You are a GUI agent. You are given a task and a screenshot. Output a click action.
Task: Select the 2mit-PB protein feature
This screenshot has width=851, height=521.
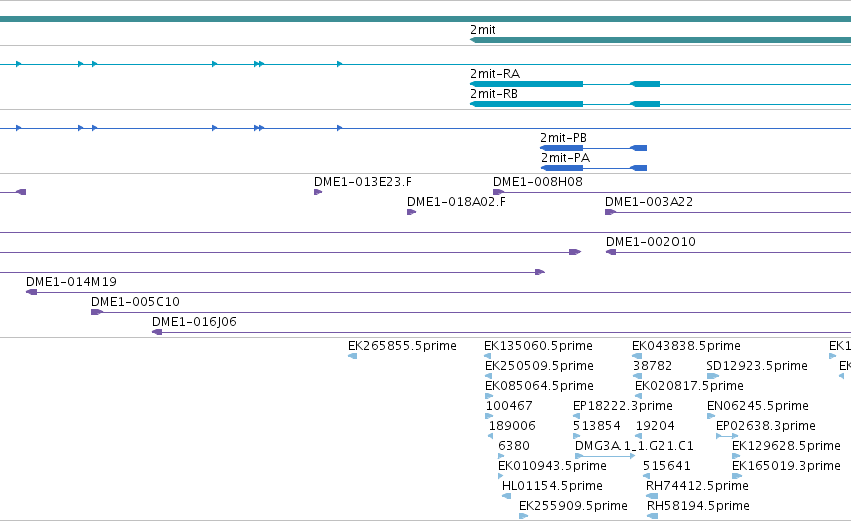point(593,148)
